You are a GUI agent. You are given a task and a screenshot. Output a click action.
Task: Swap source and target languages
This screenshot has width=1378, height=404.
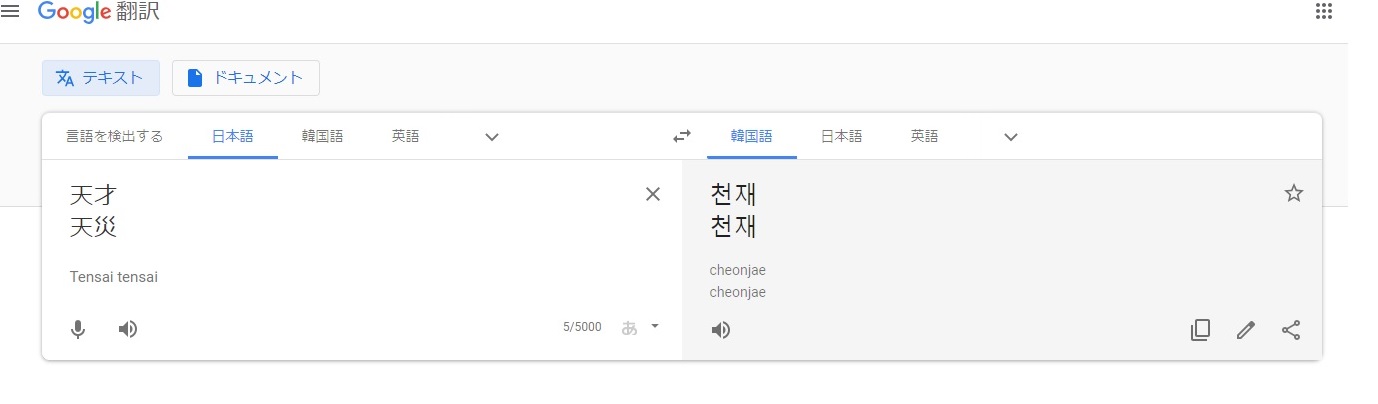coord(682,137)
